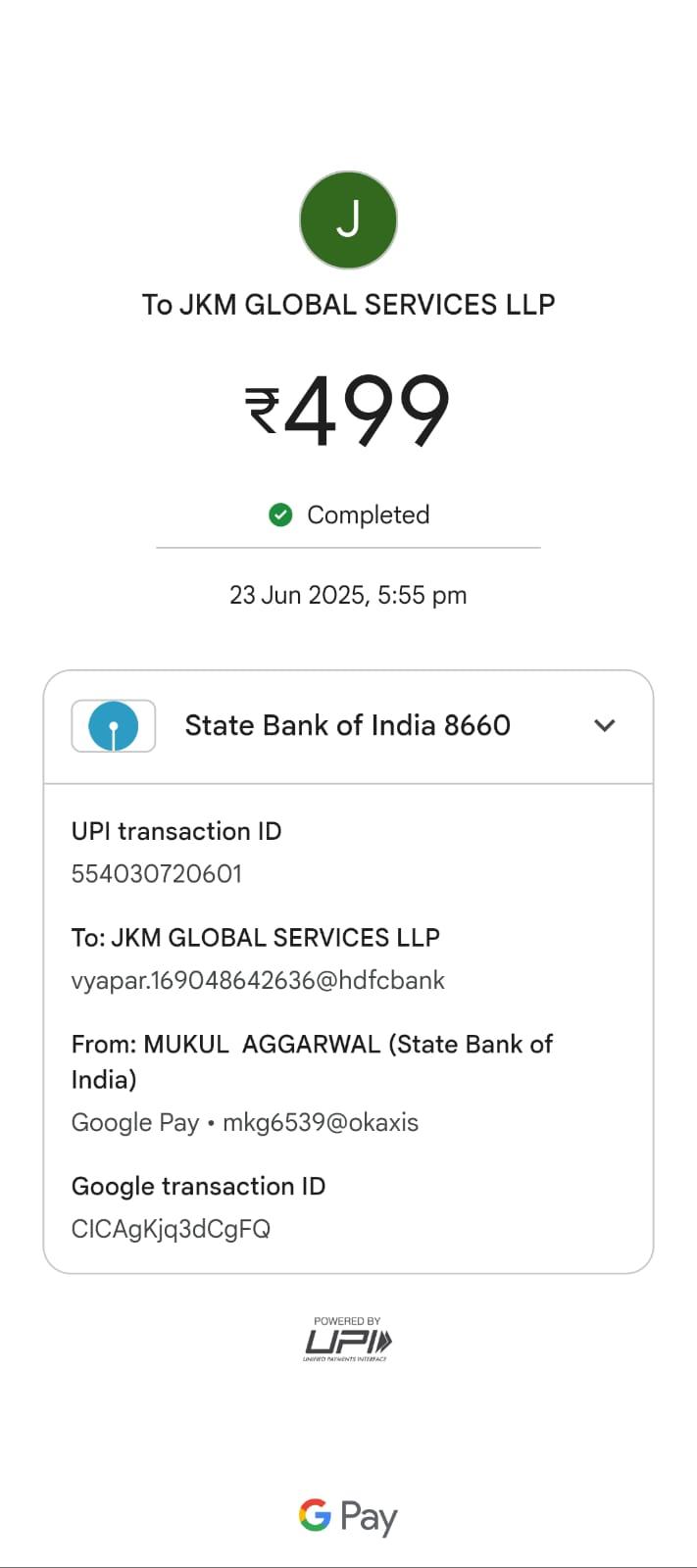
Task: Click the vyapar hdfcbank UPI address
Action: click(x=258, y=980)
